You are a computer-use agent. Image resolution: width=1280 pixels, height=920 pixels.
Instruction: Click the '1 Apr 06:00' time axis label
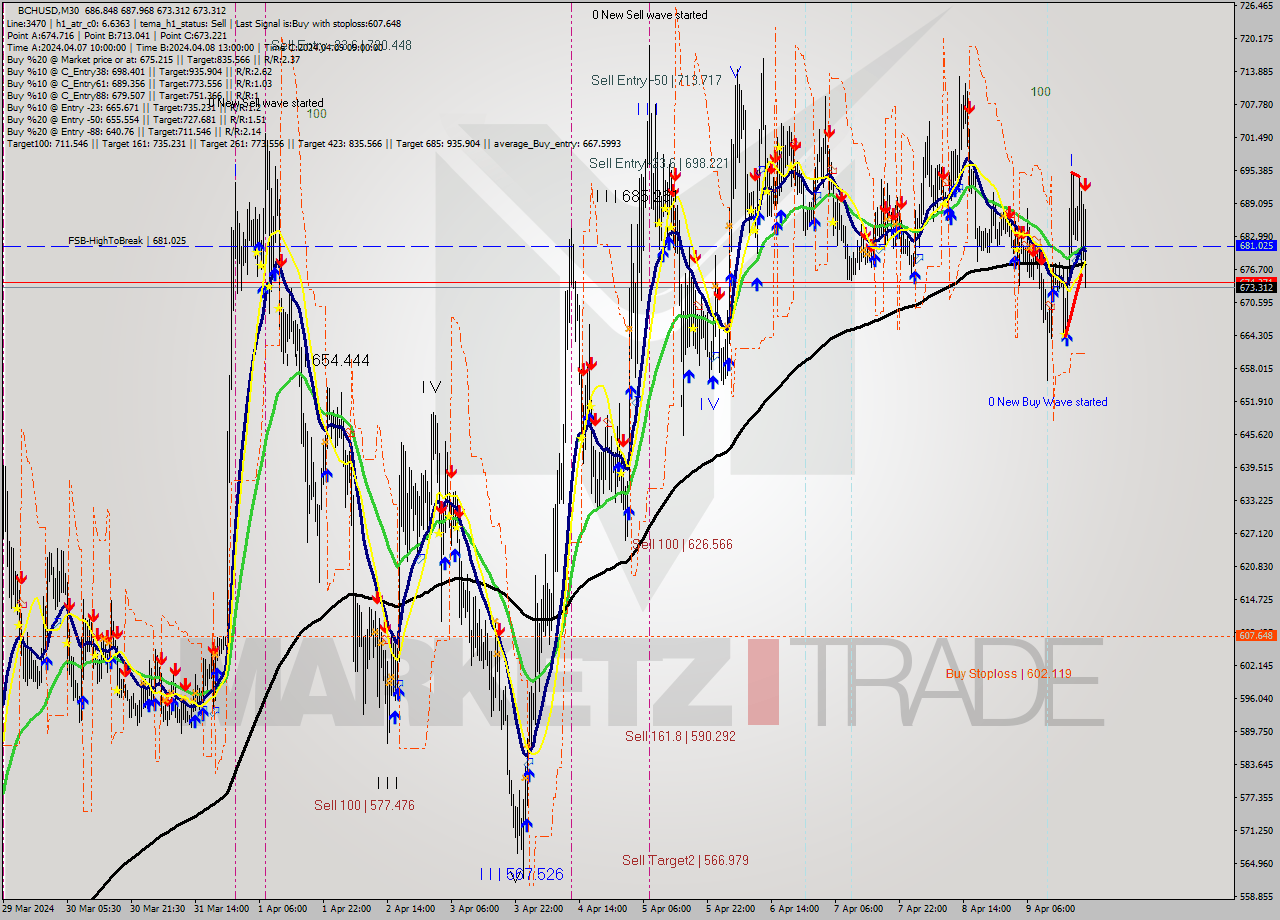tap(283, 909)
